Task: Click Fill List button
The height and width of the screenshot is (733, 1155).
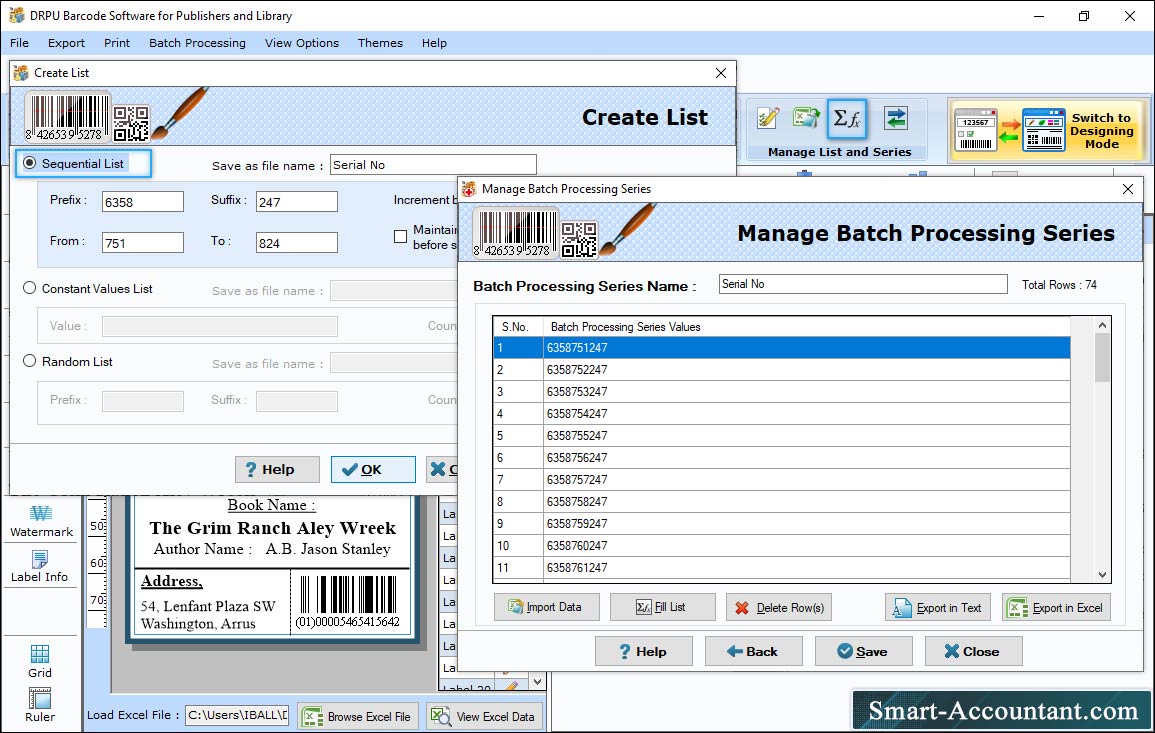Action: [x=662, y=607]
